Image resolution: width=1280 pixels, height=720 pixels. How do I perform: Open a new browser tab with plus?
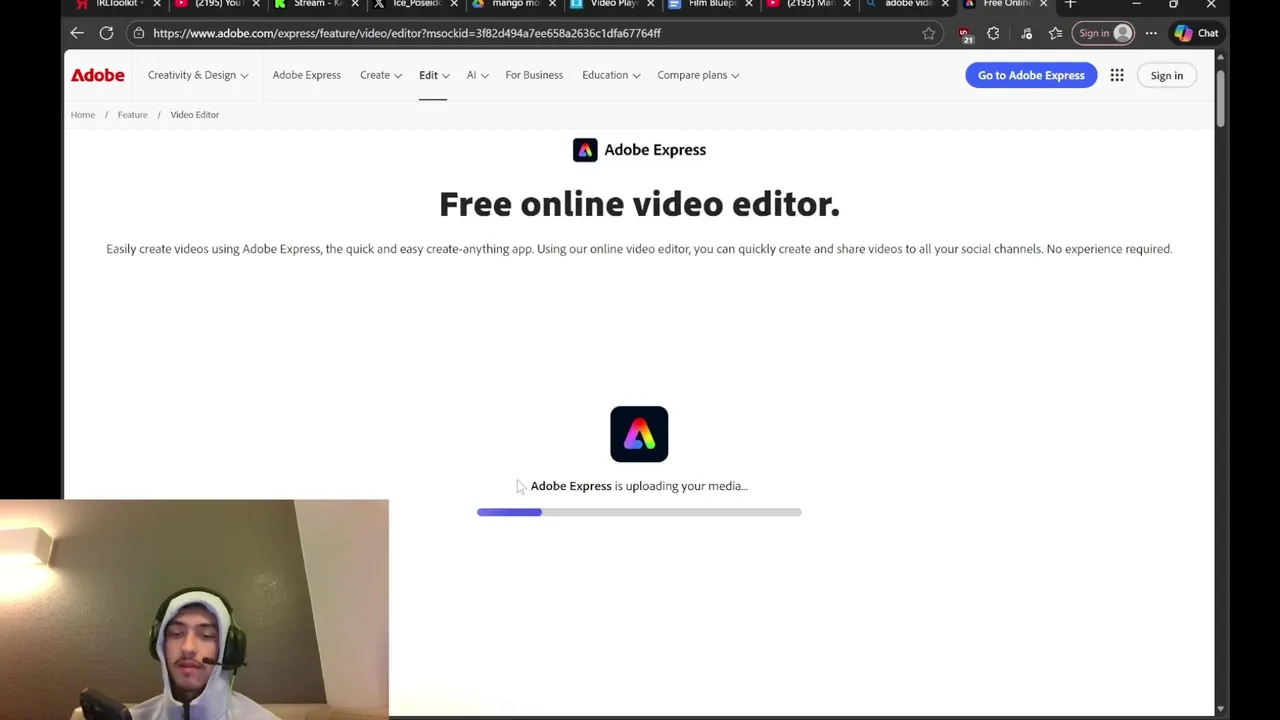pos(1070,4)
